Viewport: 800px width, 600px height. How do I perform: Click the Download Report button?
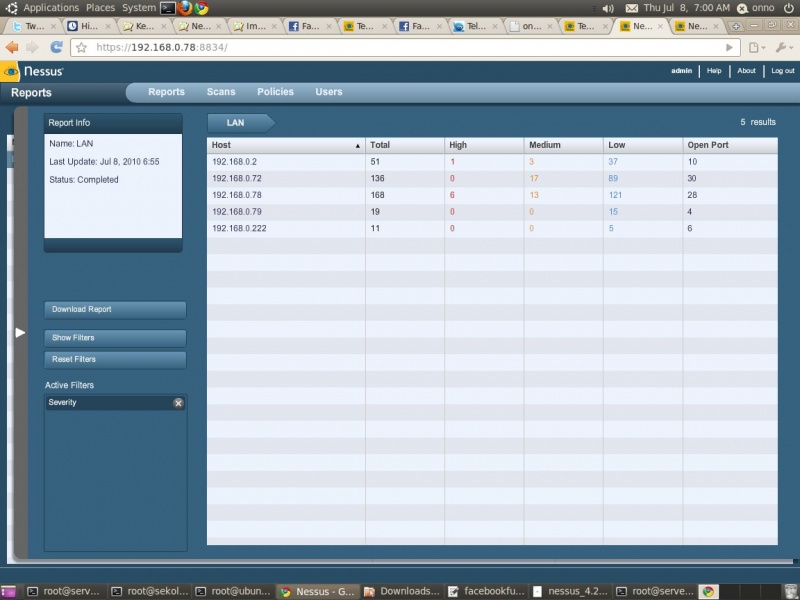tap(115, 310)
